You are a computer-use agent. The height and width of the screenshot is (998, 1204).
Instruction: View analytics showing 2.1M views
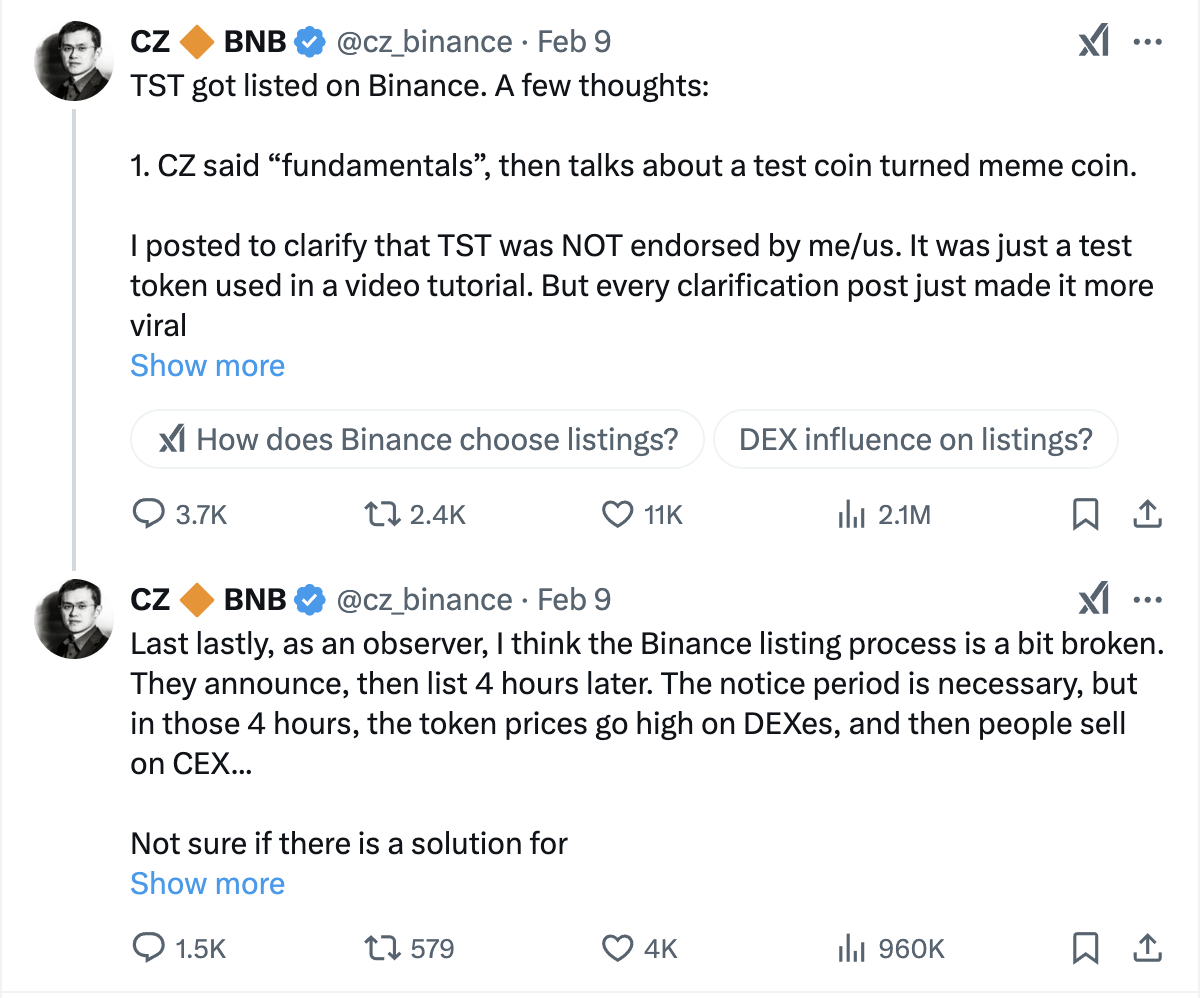[x=851, y=514]
